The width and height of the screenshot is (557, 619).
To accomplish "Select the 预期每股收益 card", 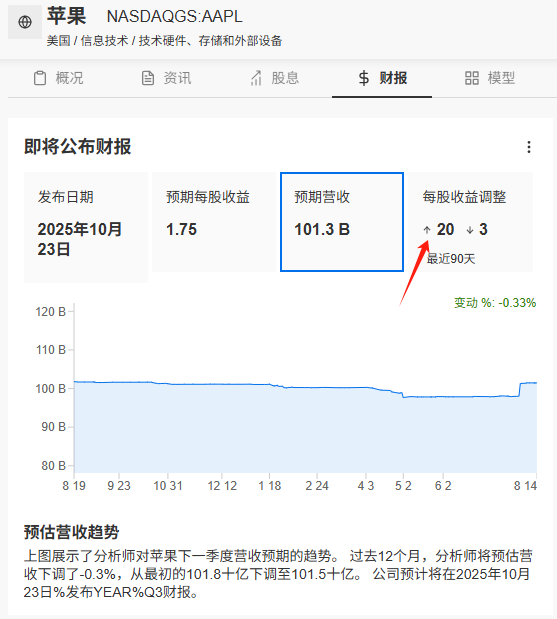I will point(214,222).
